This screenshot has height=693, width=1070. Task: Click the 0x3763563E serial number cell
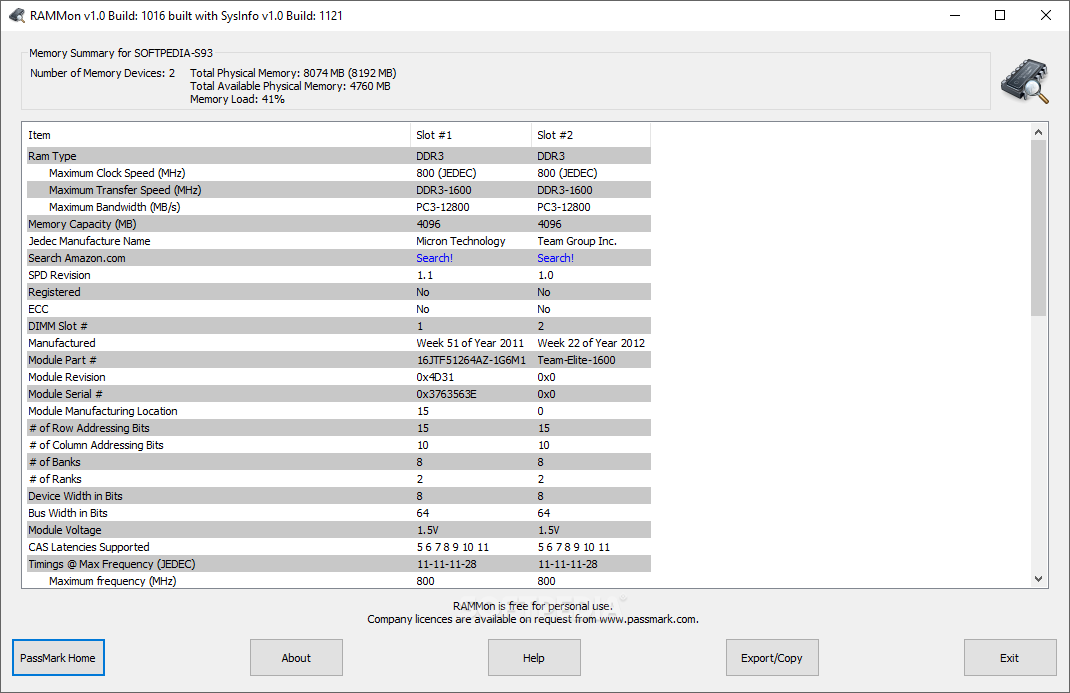point(446,394)
